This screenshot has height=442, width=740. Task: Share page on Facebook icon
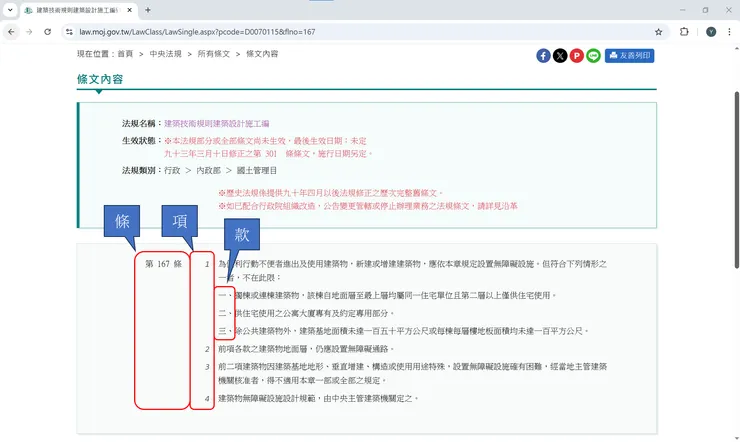tap(543, 56)
